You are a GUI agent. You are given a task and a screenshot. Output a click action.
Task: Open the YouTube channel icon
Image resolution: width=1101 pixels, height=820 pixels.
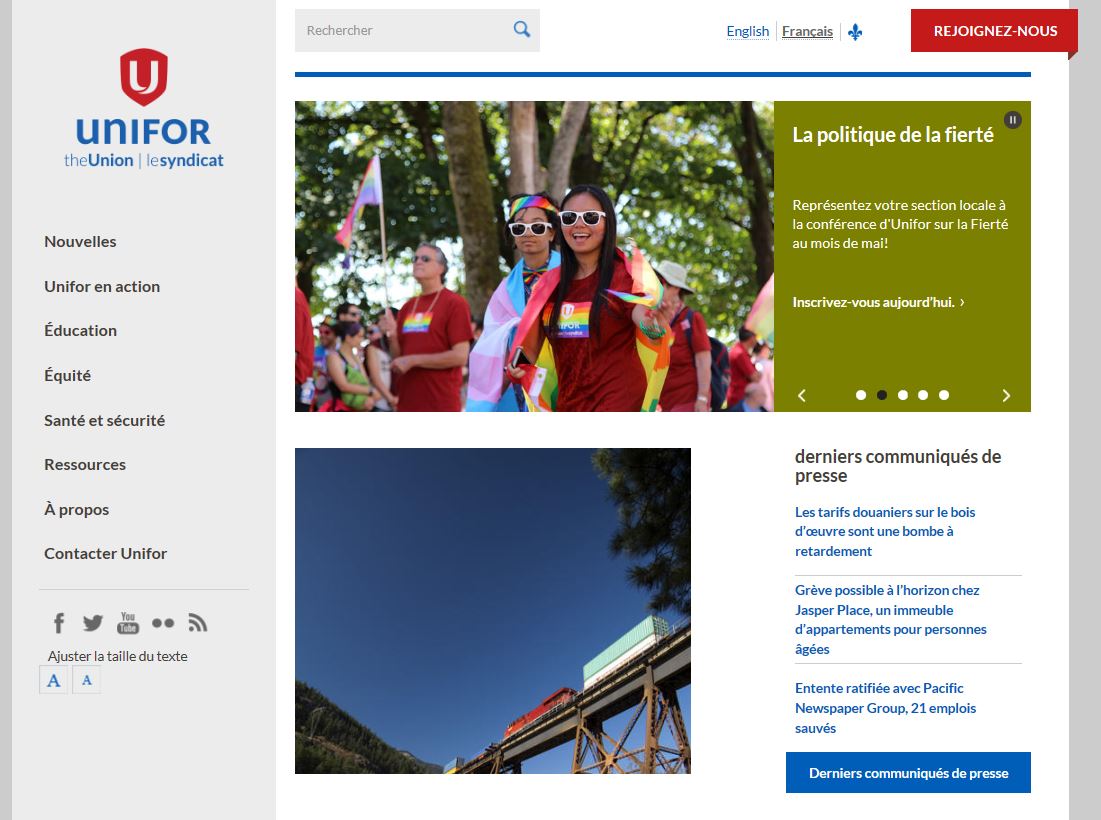[128, 623]
